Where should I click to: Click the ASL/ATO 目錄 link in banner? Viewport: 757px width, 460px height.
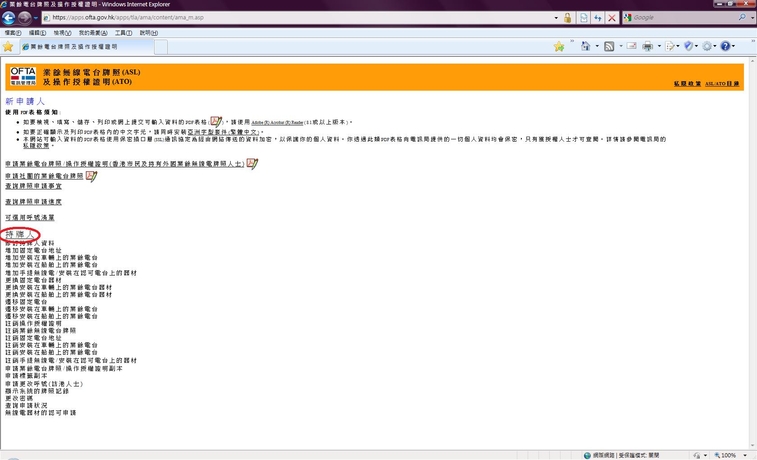(722, 84)
